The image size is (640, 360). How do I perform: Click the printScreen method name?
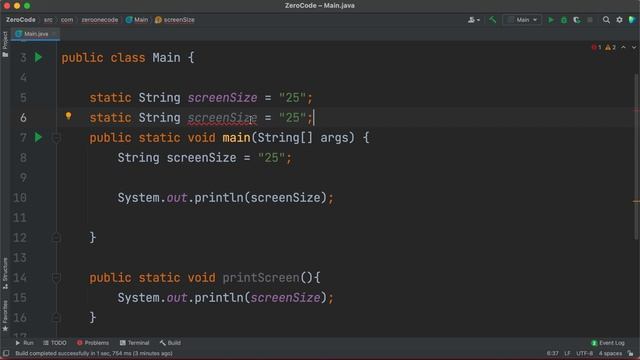tap(261, 278)
